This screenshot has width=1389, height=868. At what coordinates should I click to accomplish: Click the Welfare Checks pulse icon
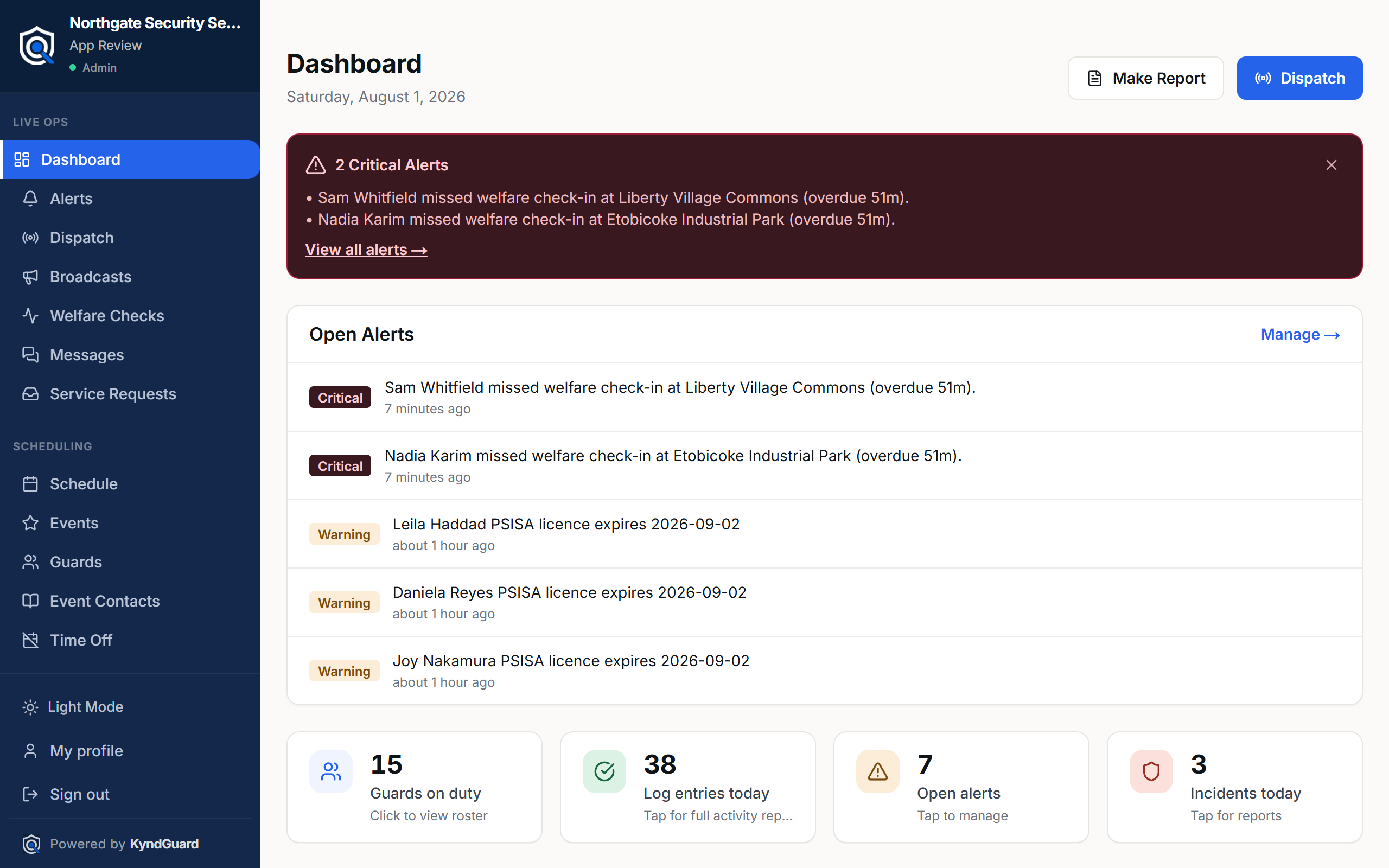(x=30, y=316)
